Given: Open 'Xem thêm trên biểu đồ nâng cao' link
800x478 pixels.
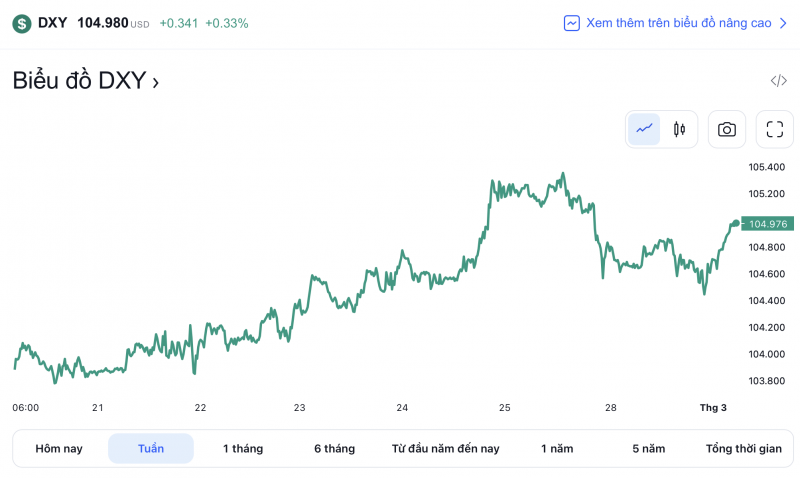Looking at the screenshot, I should (x=678, y=23).
